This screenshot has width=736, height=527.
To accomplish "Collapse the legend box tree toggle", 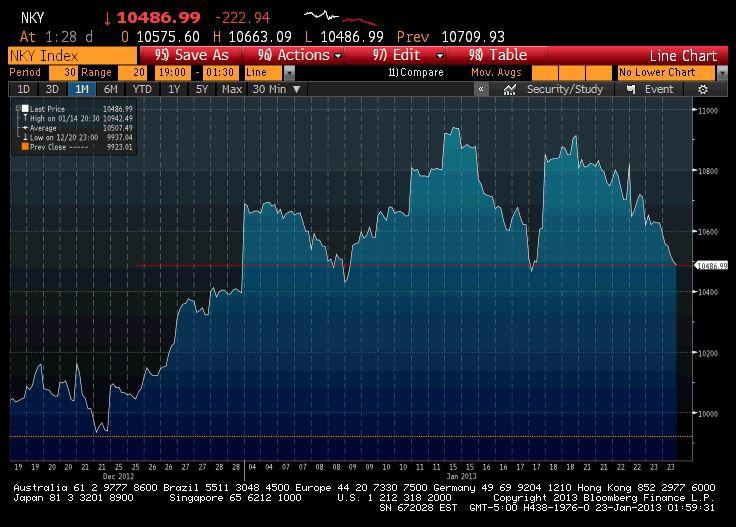I will (x=18, y=108).
